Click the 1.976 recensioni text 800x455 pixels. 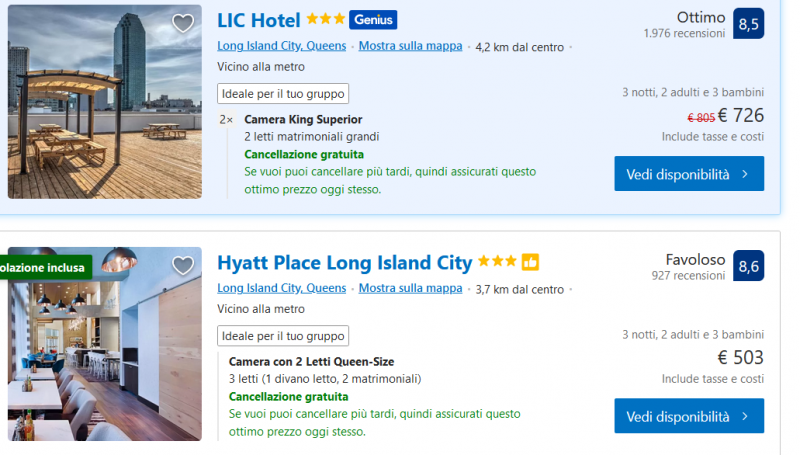(684, 33)
